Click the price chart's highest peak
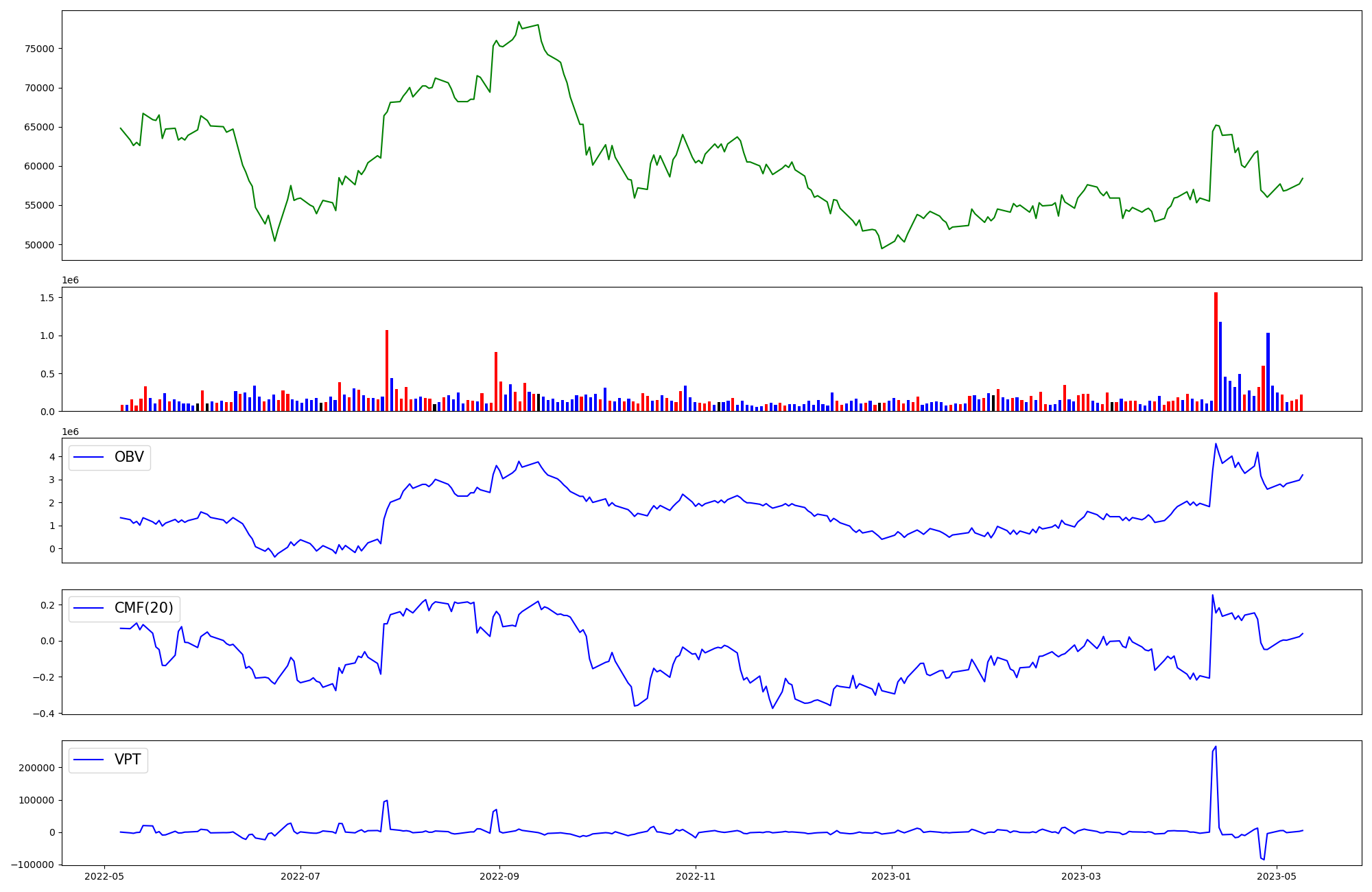 pos(519,22)
